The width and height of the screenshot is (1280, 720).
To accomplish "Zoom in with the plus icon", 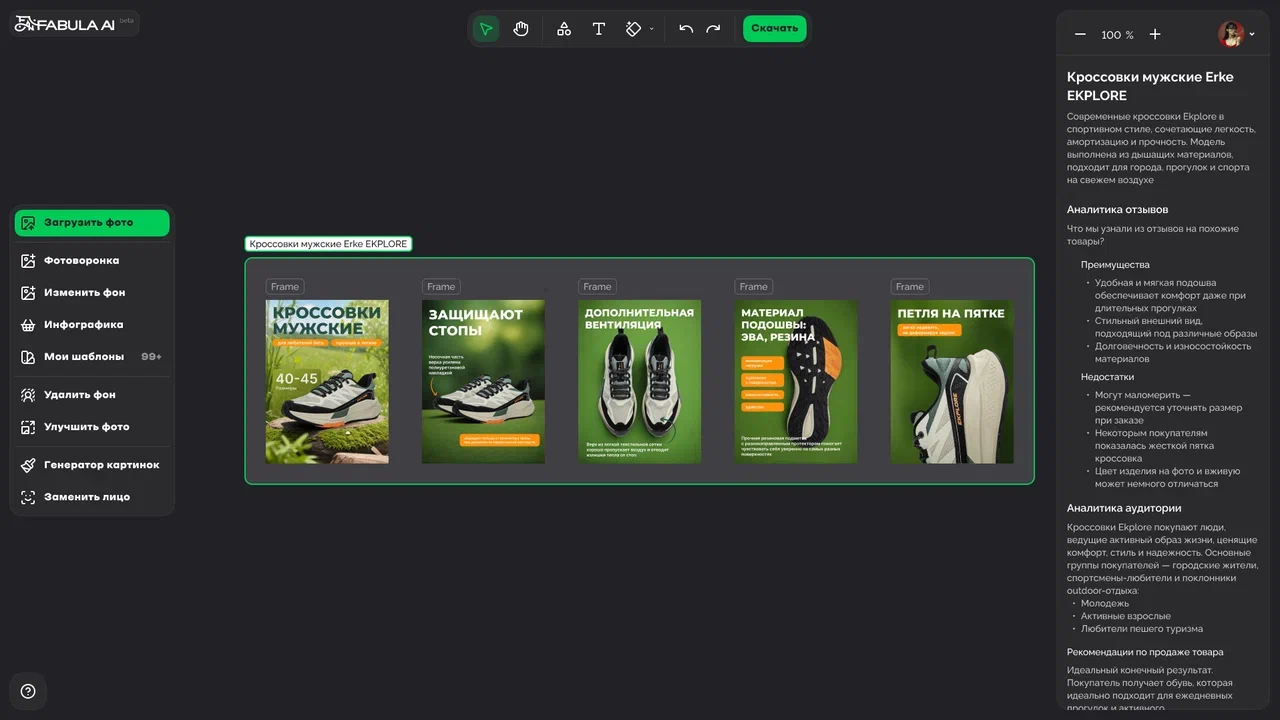I will pyautogui.click(x=1155, y=35).
